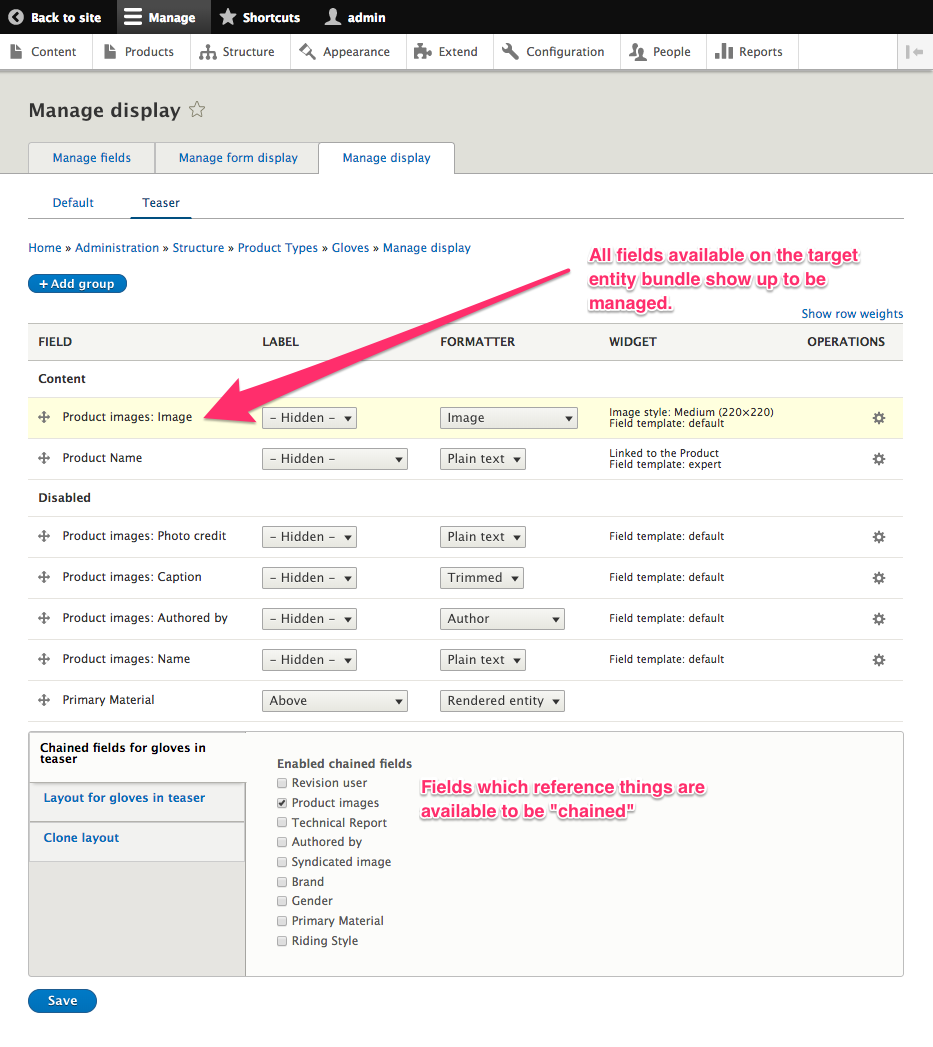Screen dimensions: 933x1047
Task: Open the settings gear for Product images row
Action: pyautogui.click(x=879, y=418)
